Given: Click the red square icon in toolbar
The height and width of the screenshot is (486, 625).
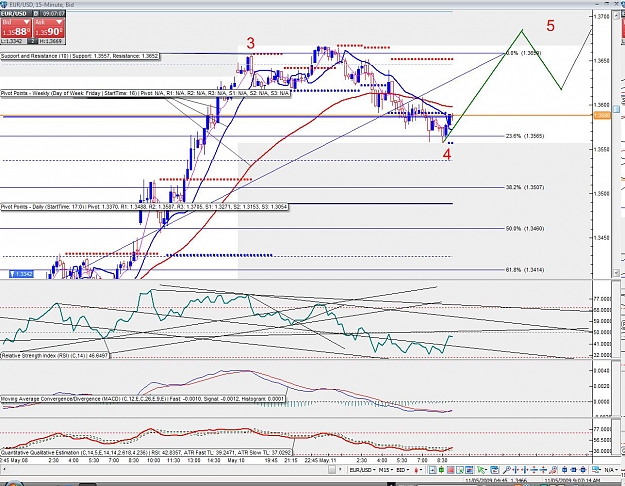Looking at the screenshot, I should click(x=451, y=470).
